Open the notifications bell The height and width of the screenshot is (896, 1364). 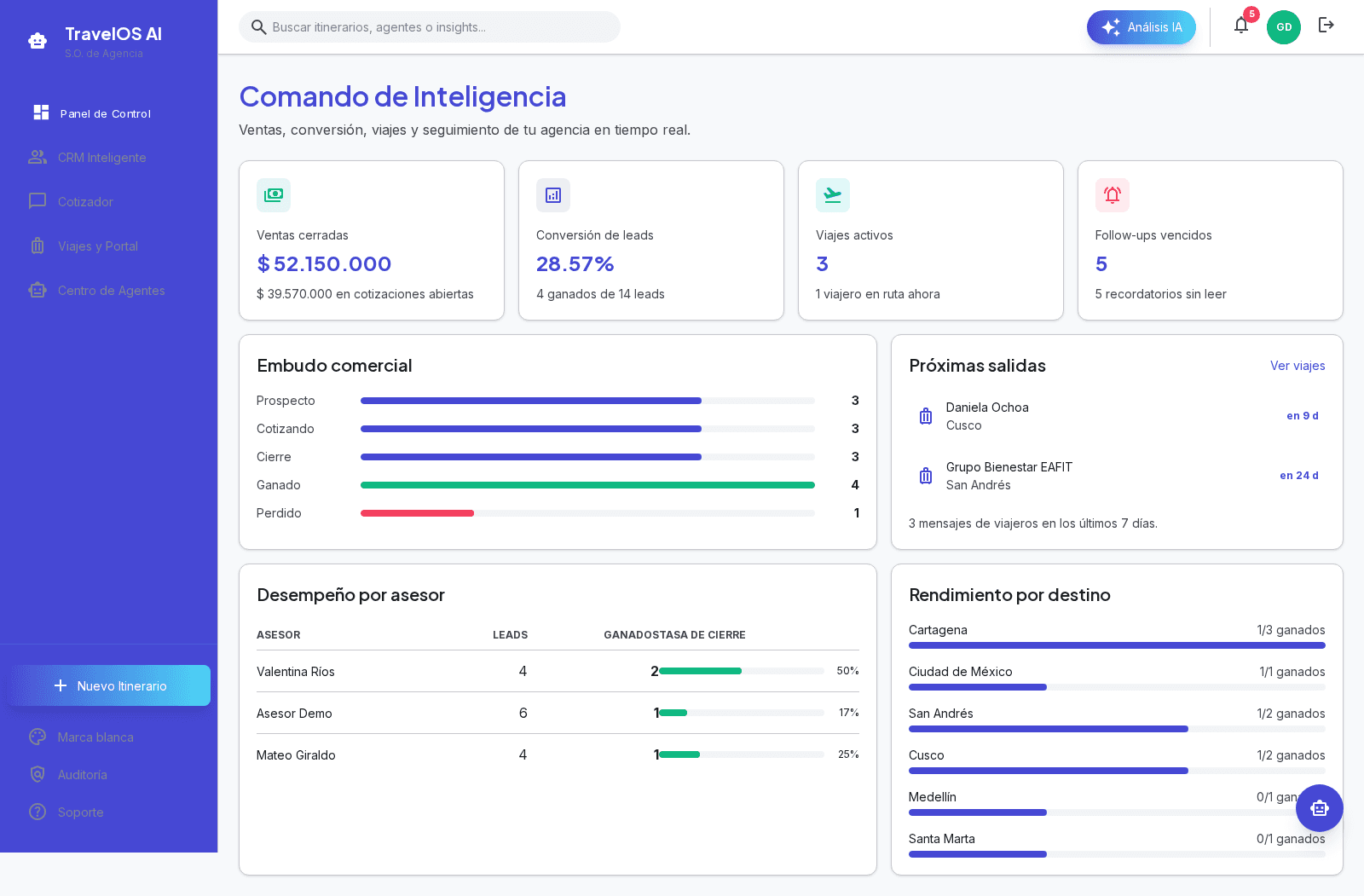pos(1241,26)
